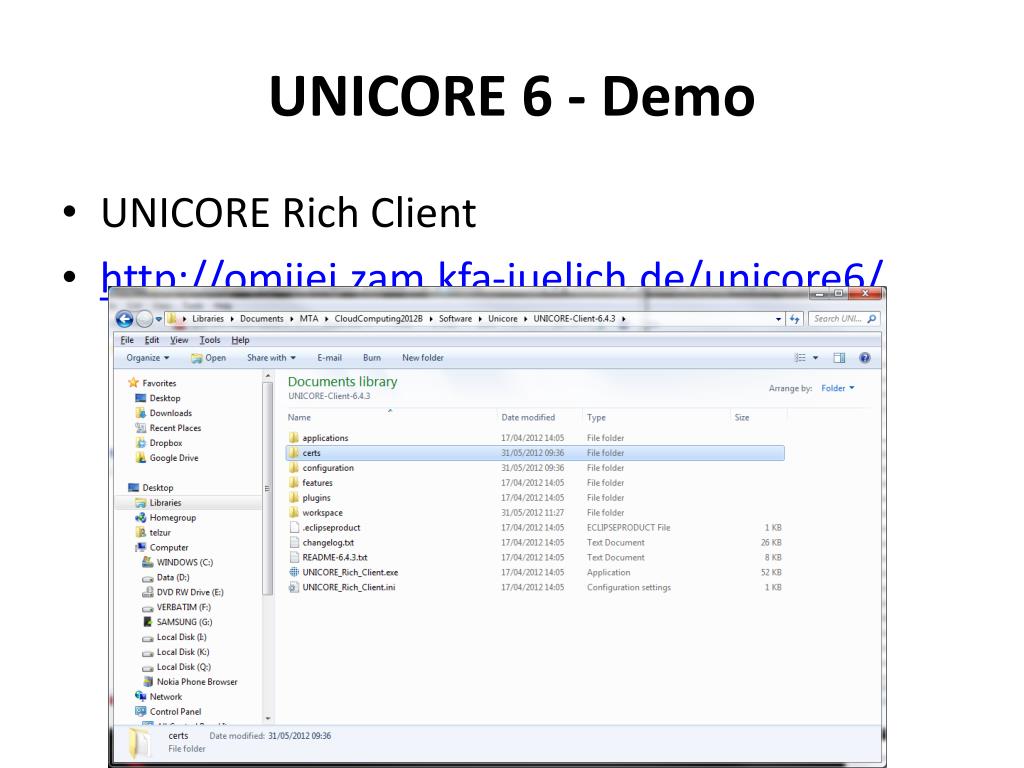Screen dimensions: 1024x768
Task: Open the SAMSUNG (G:) drive
Action: tap(184, 622)
